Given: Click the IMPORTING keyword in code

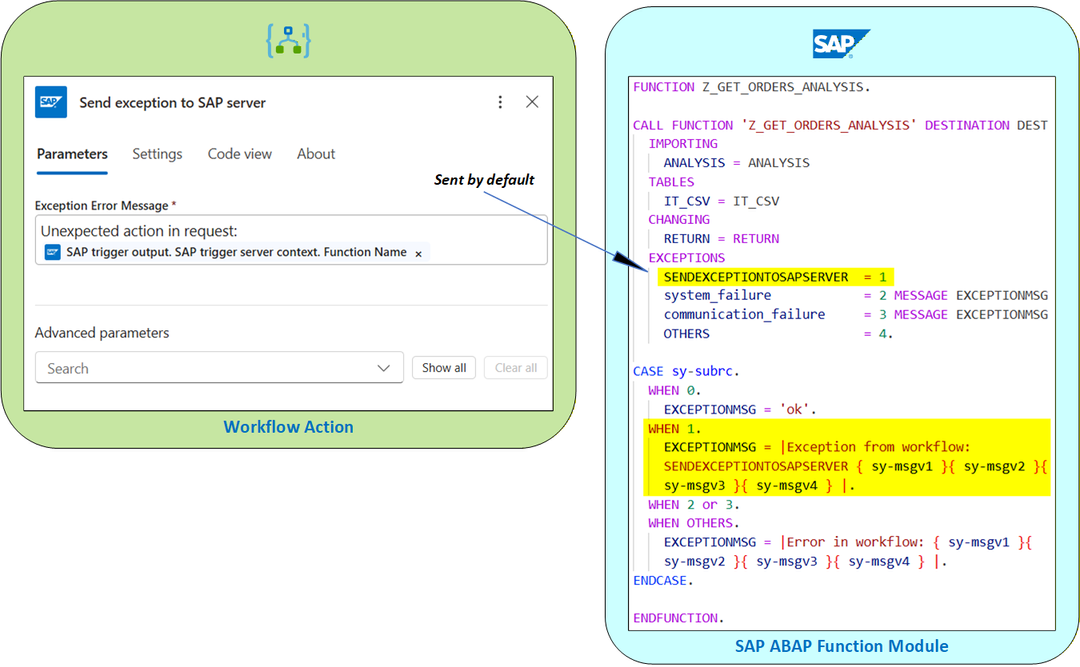Looking at the screenshot, I should pos(683,144).
